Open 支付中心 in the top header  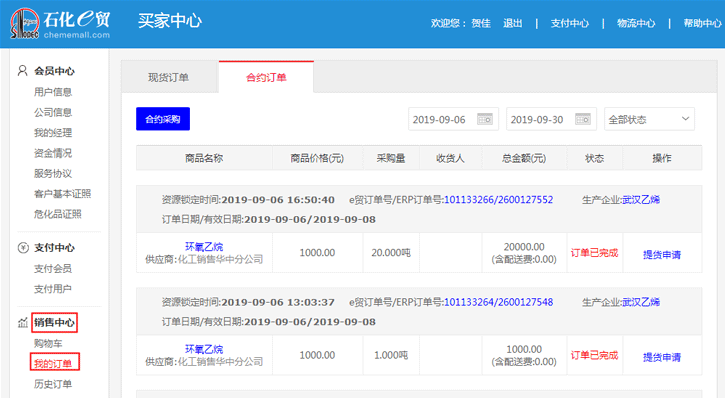pos(570,23)
